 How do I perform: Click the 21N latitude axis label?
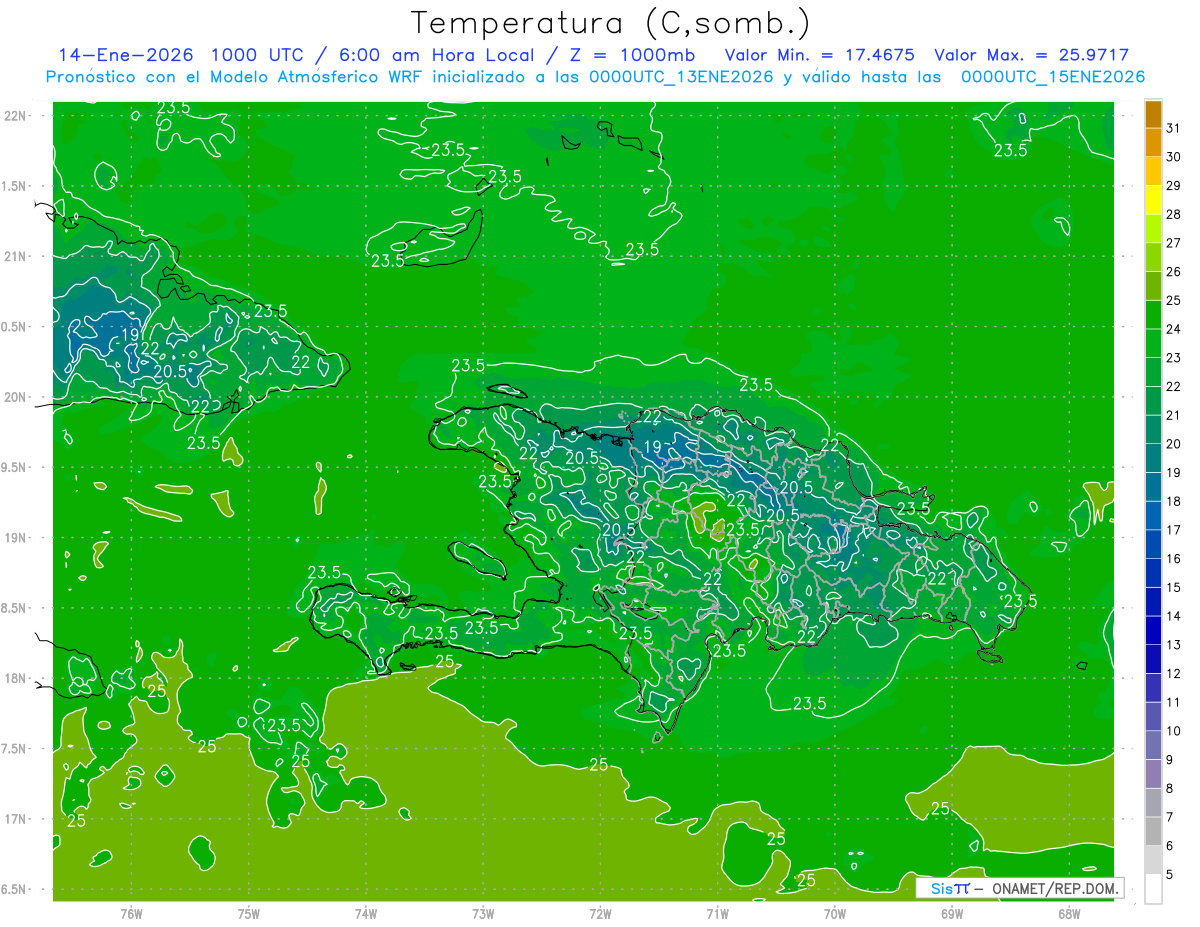[17, 256]
